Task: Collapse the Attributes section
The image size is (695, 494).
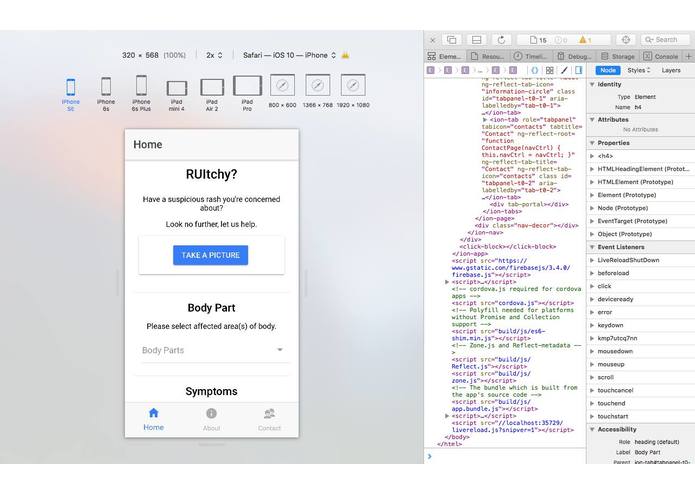Action: click(592, 120)
